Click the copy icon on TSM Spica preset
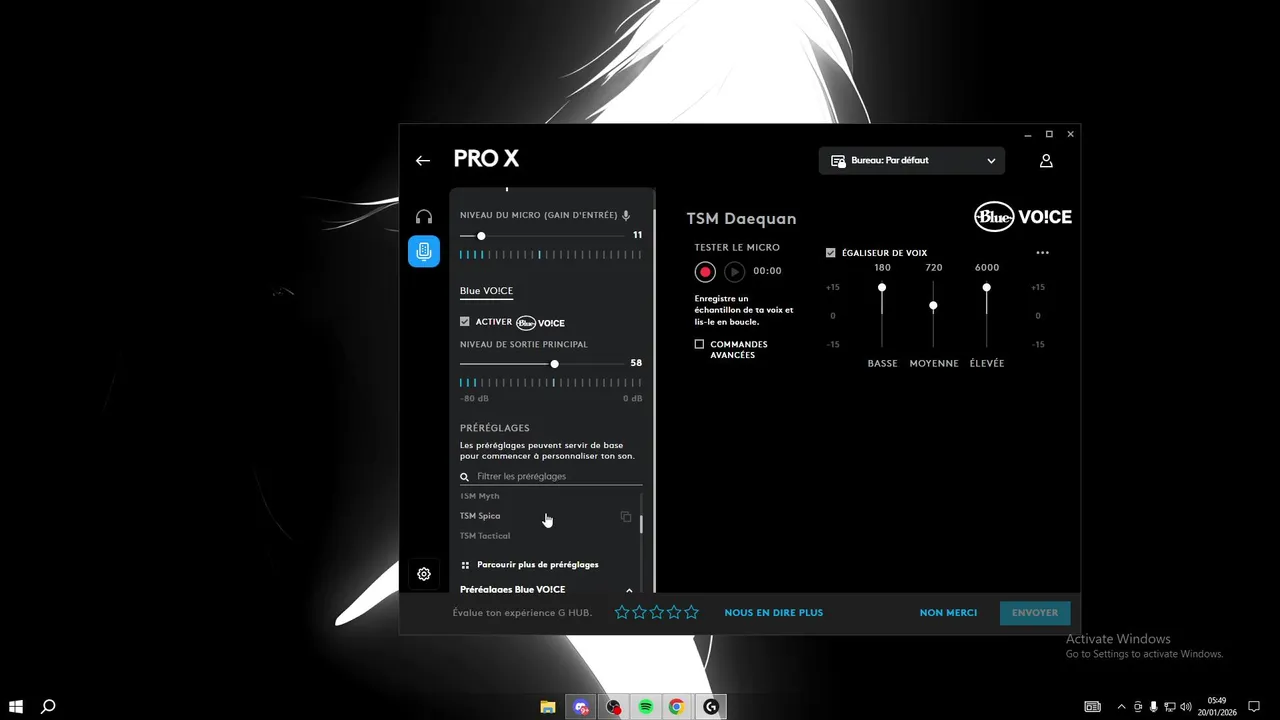 pyautogui.click(x=626, y=516)
